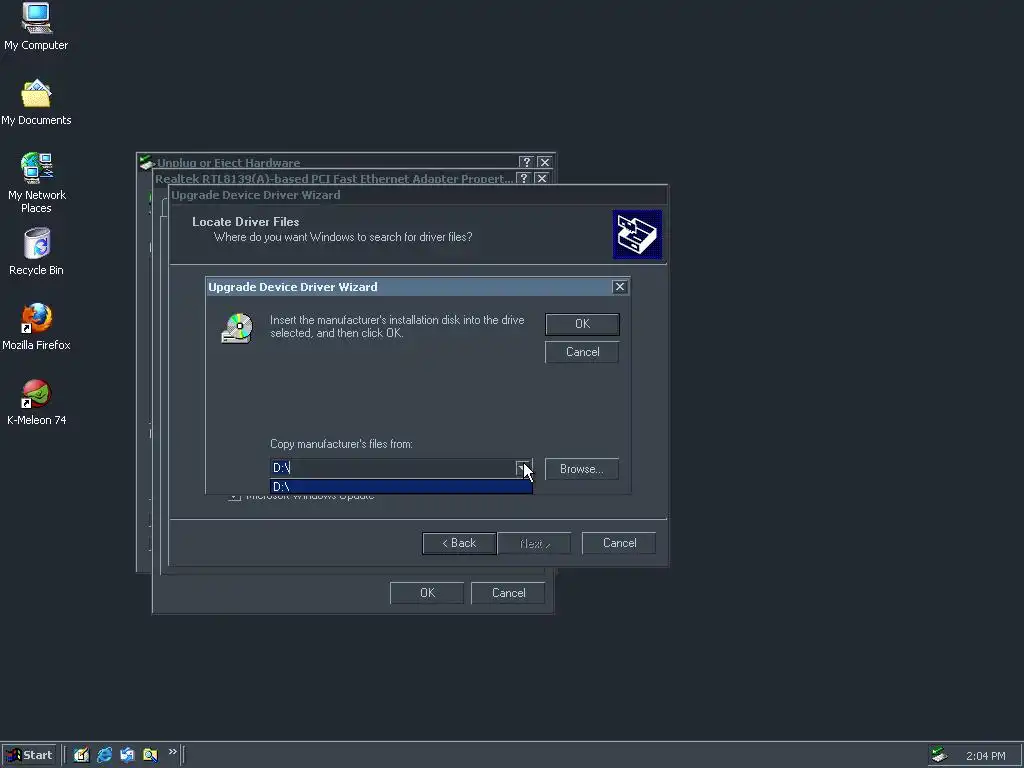Toggle the Copy manufacturer's files dropdown arrow

tap(523, 468)
